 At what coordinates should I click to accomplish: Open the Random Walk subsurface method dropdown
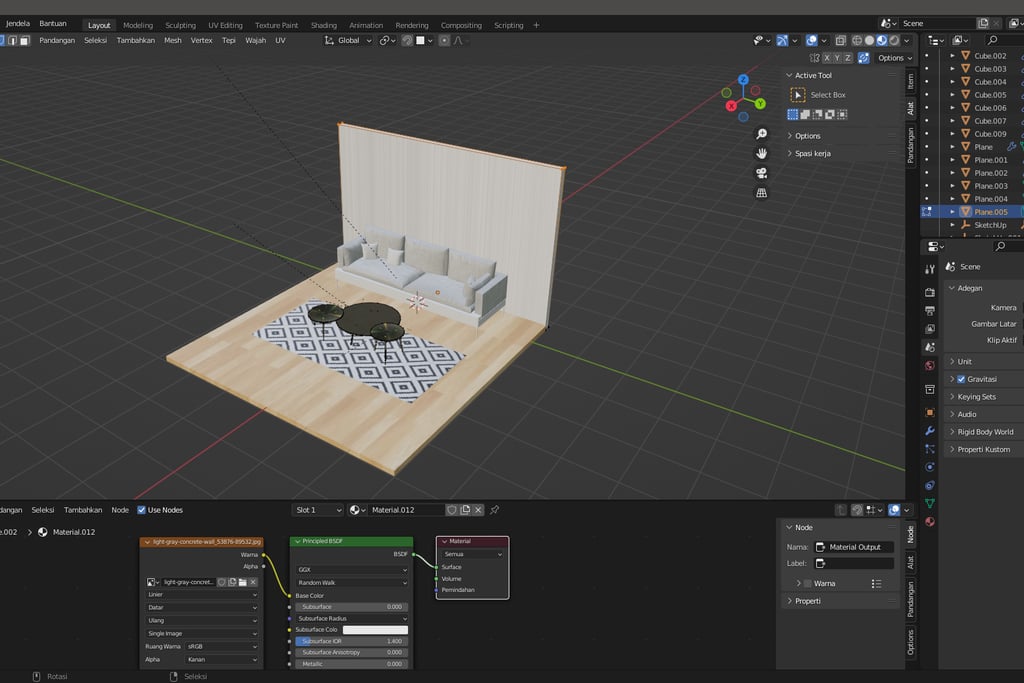point(351,582)
